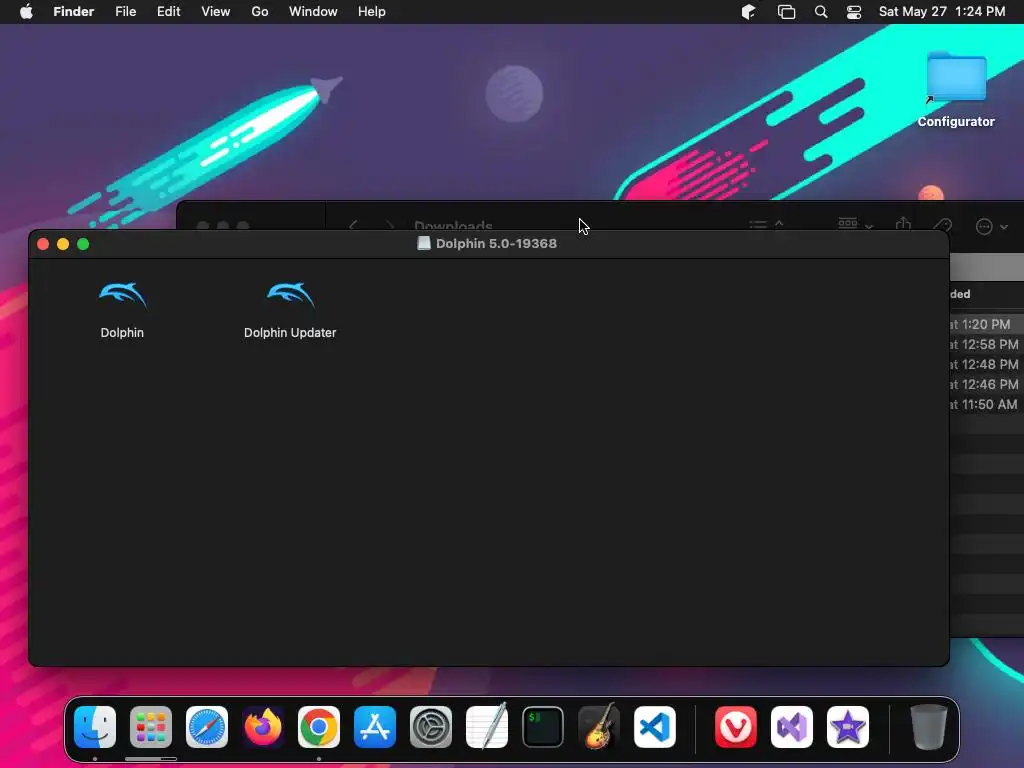1024x768 pixels.
Task: Select the 12:48 PM row in Downloads window
Action: click(987, 364)
